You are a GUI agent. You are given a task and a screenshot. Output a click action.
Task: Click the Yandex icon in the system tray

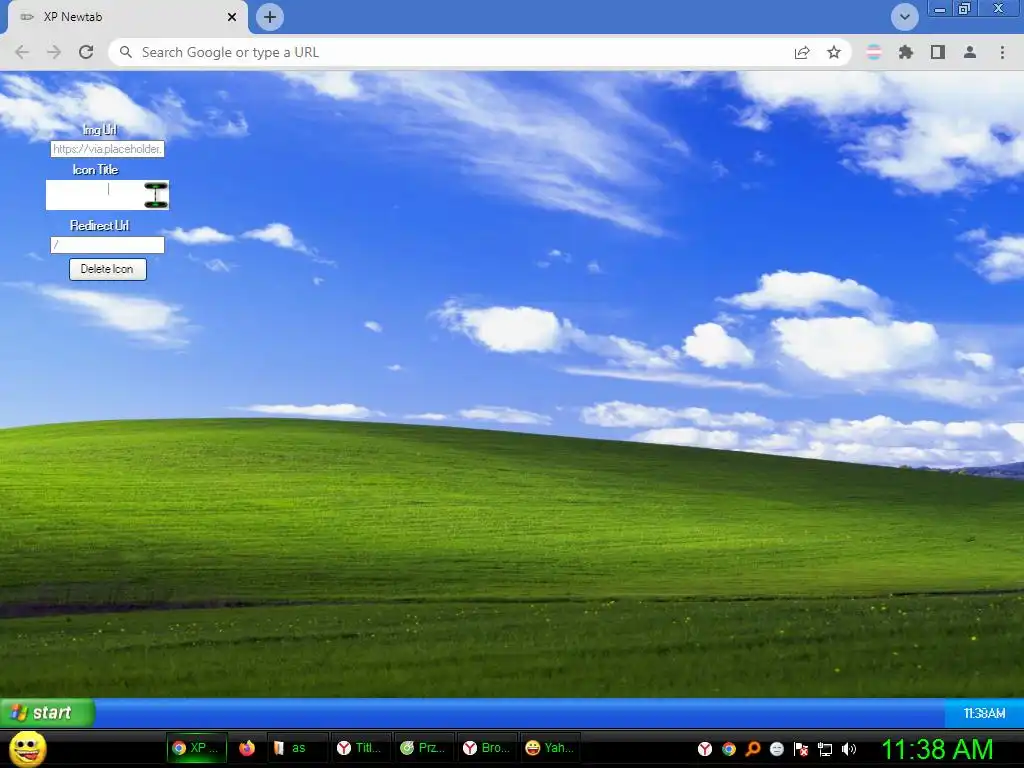(705, 749)
